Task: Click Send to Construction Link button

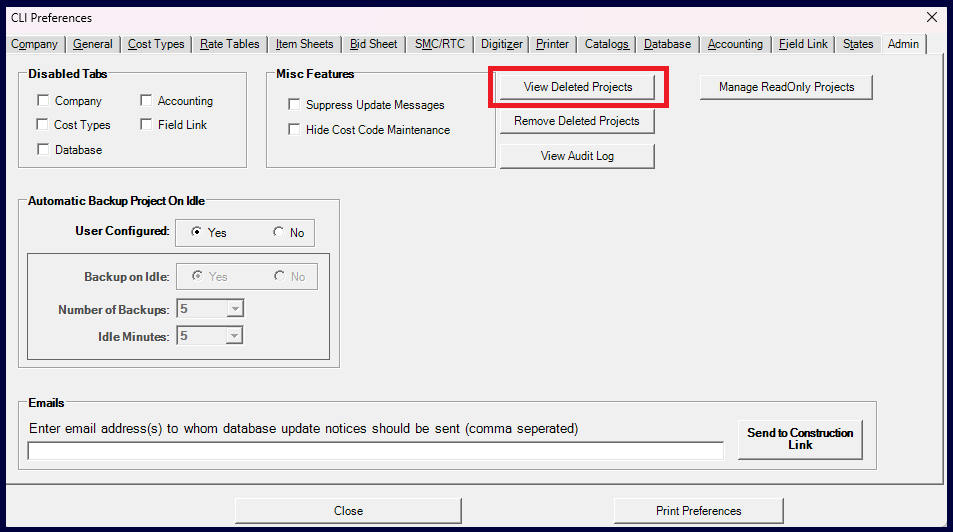Action: [x=800, y=439]
